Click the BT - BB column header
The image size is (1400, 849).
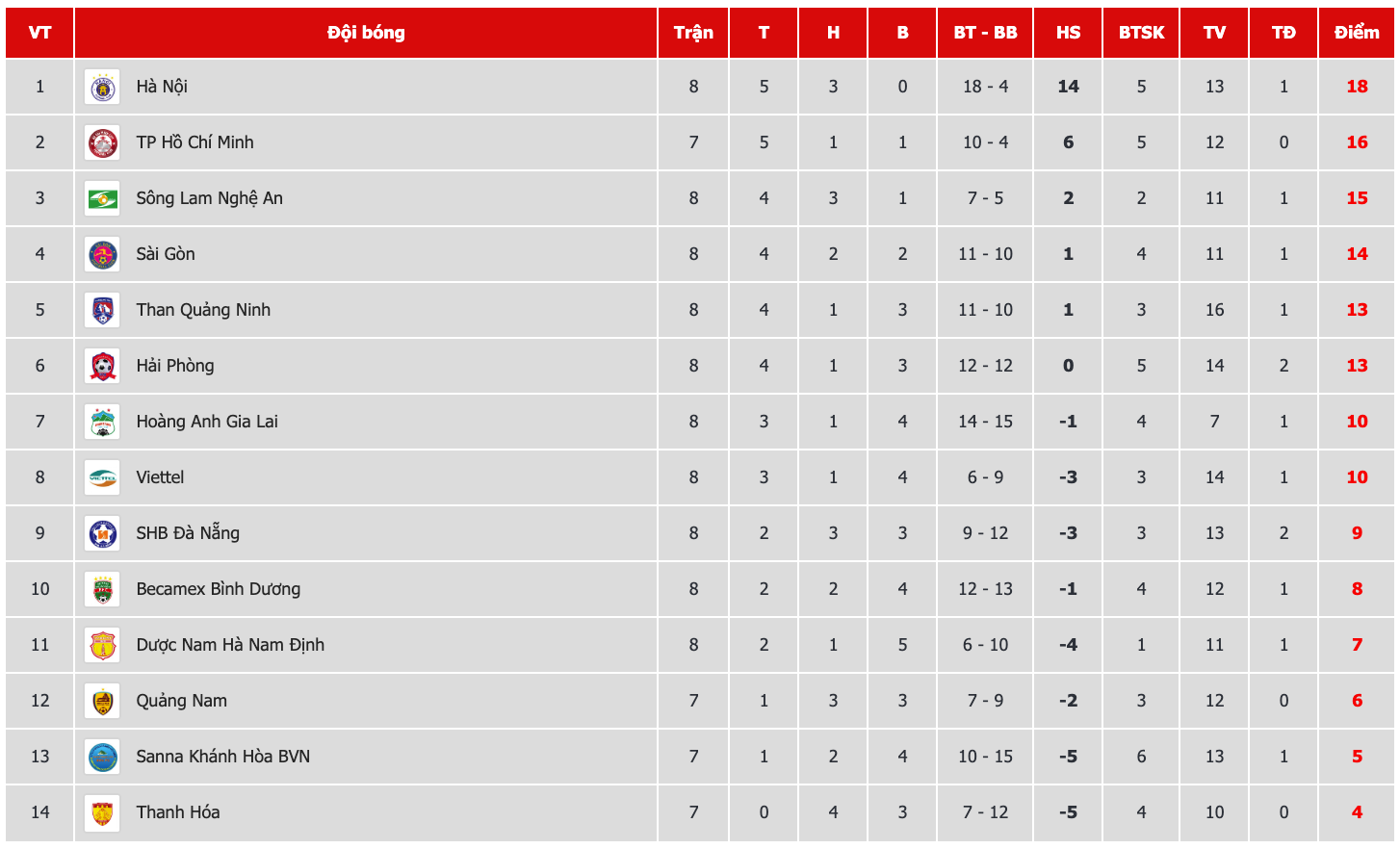click(x=985, y=33)
